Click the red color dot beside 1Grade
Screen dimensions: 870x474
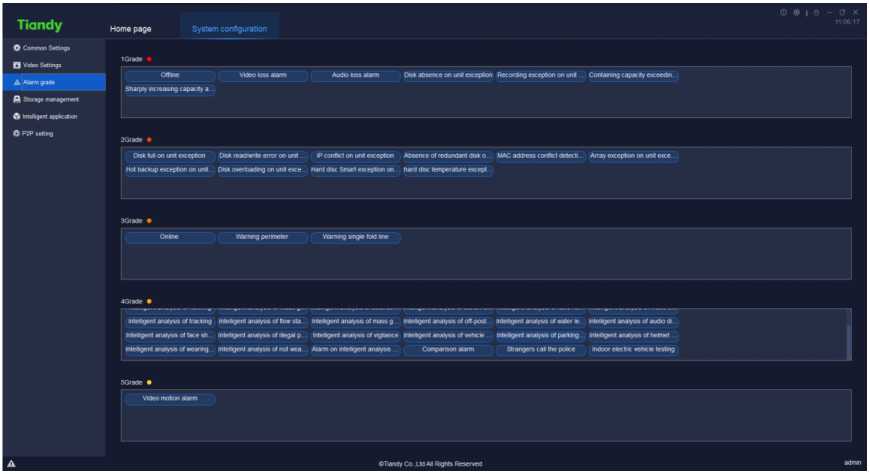click(149, 59)
